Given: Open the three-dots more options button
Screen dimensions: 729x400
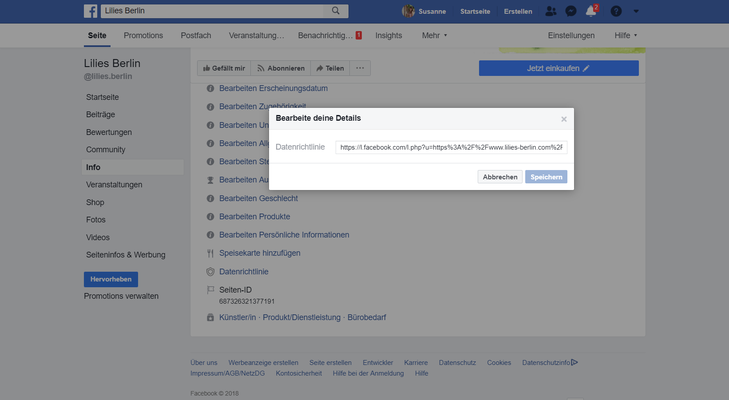Looking at the screenshot, I should point(360,68).
